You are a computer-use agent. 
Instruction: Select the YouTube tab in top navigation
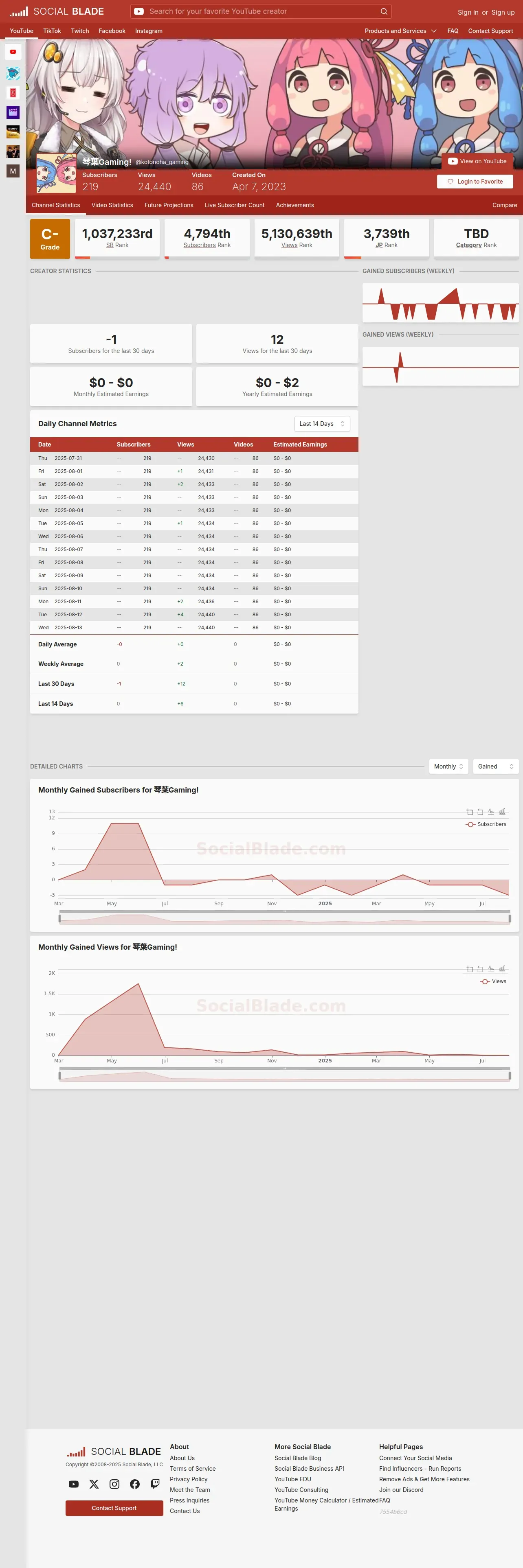point(21,31)
